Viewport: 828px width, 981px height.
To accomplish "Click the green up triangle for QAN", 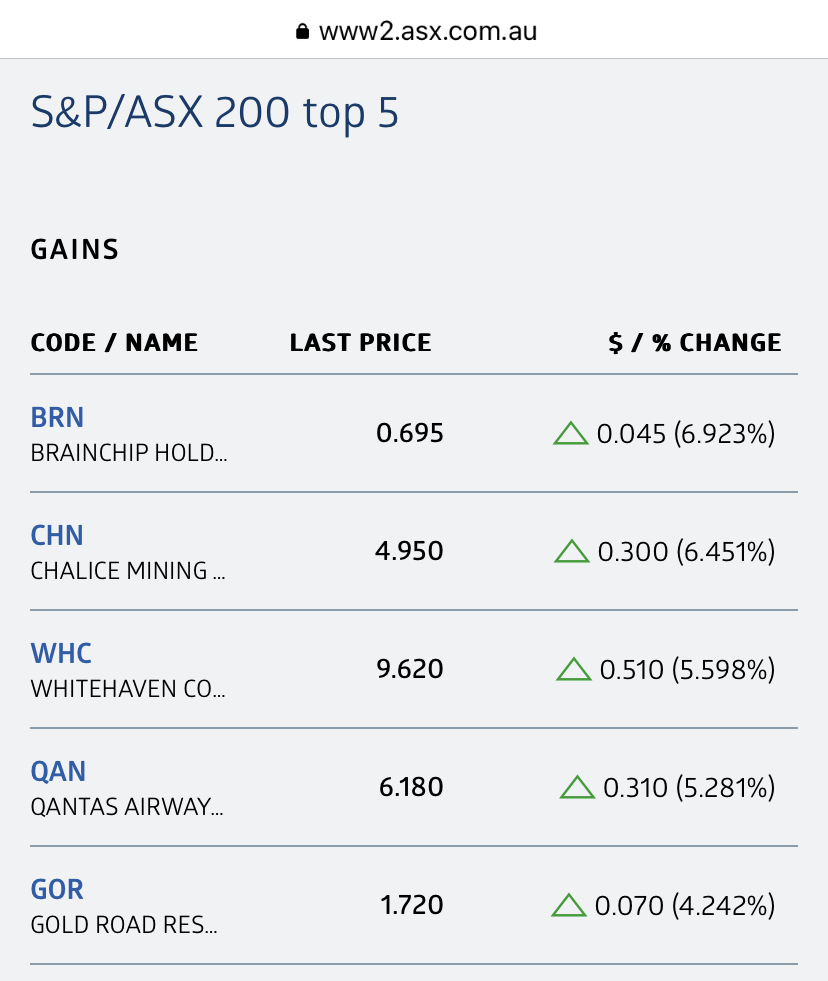I will (x=577, y=788).
